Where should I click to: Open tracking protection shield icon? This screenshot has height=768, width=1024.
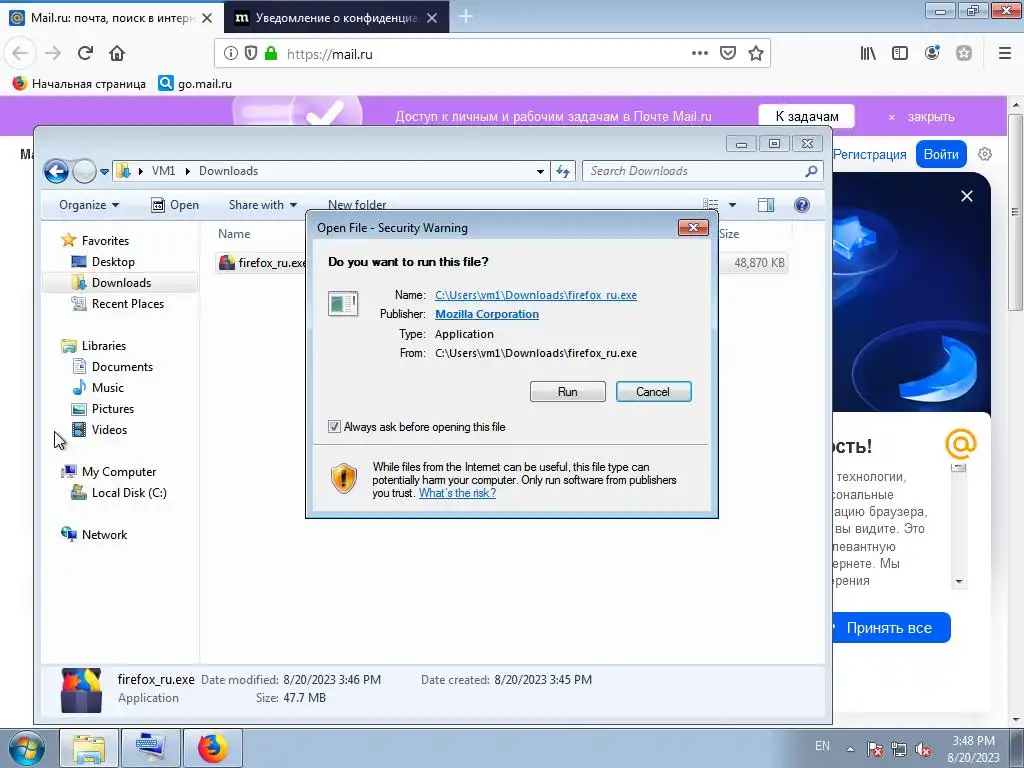(x=251, y=54)
